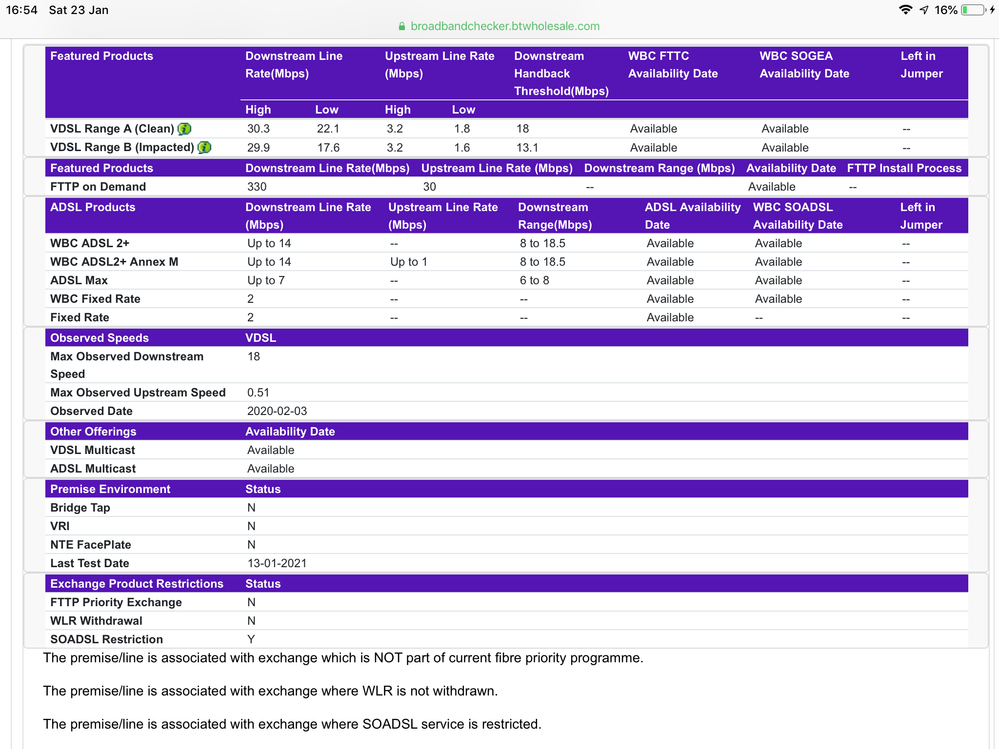
Task: Tap the Wi-Fi icon in the status bar
Action: click(906, 10)
